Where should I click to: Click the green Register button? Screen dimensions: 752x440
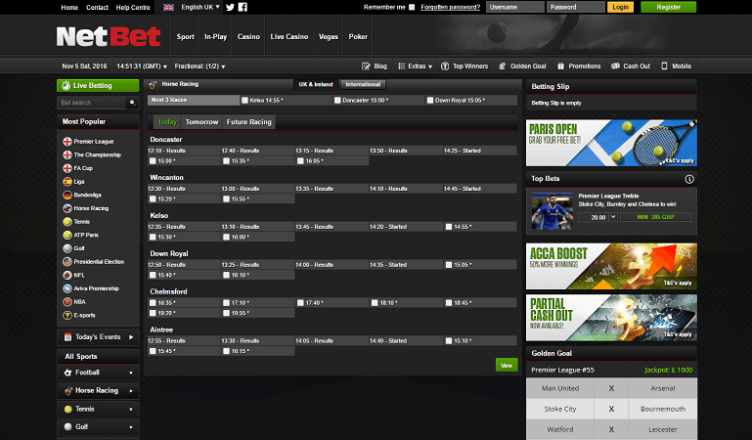(668, 7)
